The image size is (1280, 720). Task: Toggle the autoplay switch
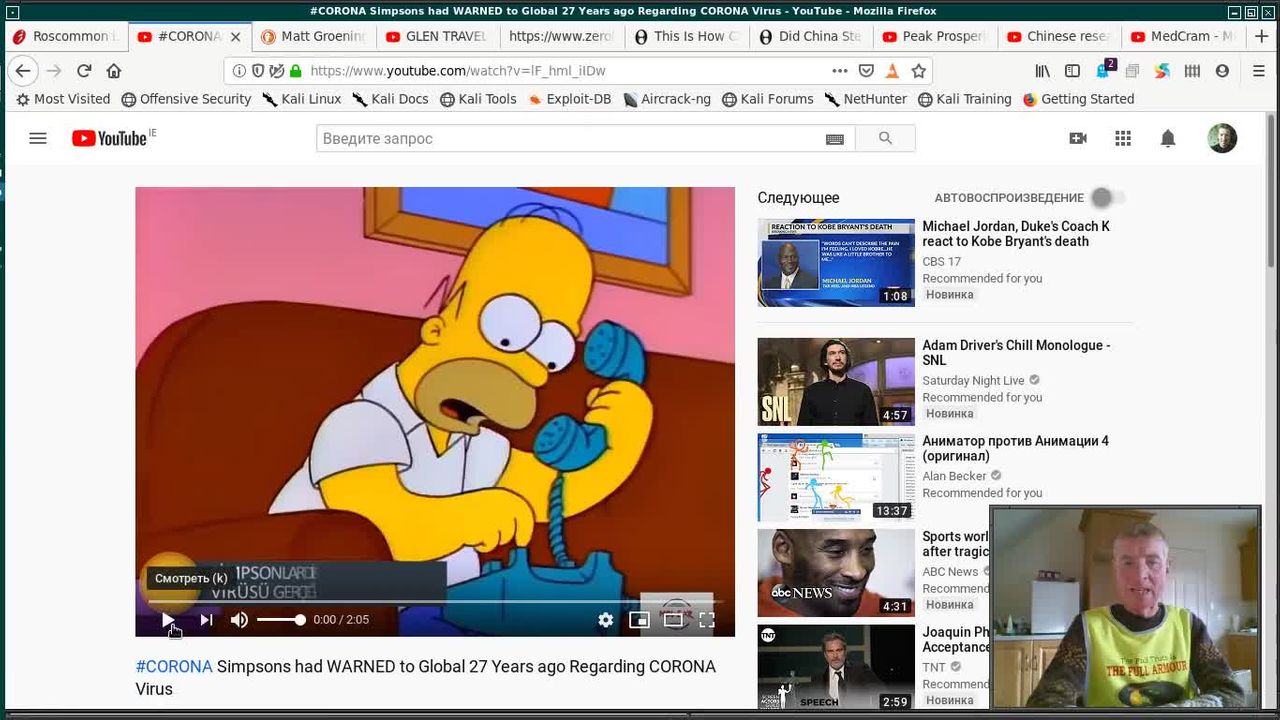1107,198
